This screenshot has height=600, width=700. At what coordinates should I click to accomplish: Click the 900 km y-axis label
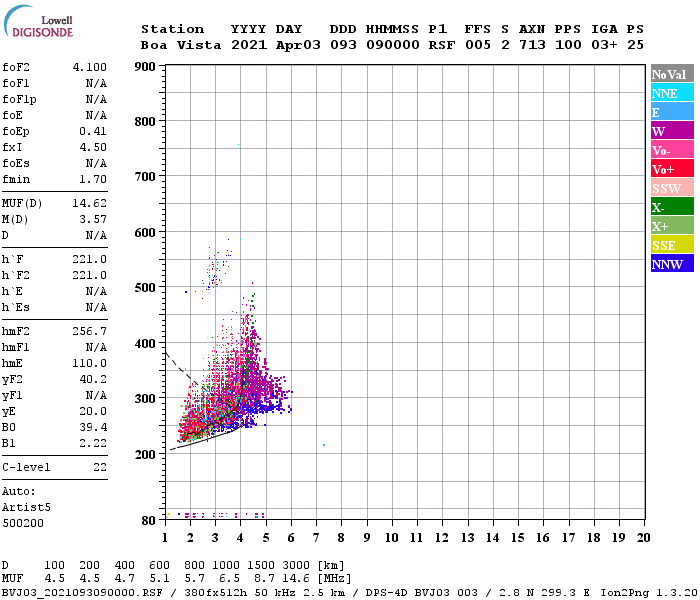145,67
